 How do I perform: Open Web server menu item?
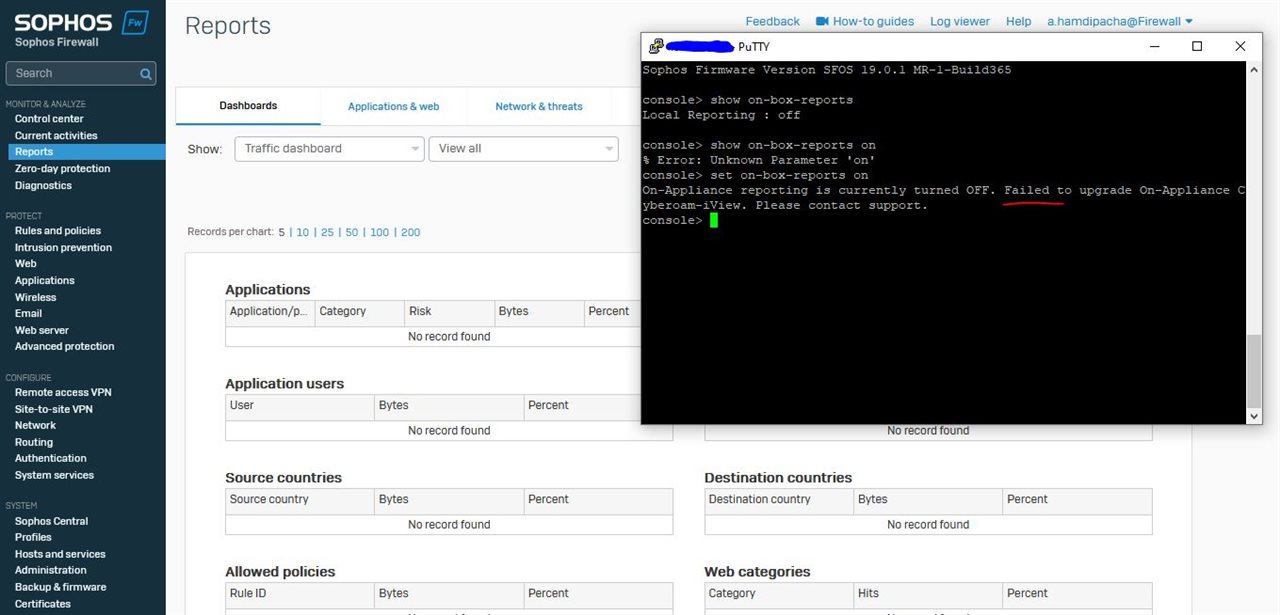pos(41,330)
